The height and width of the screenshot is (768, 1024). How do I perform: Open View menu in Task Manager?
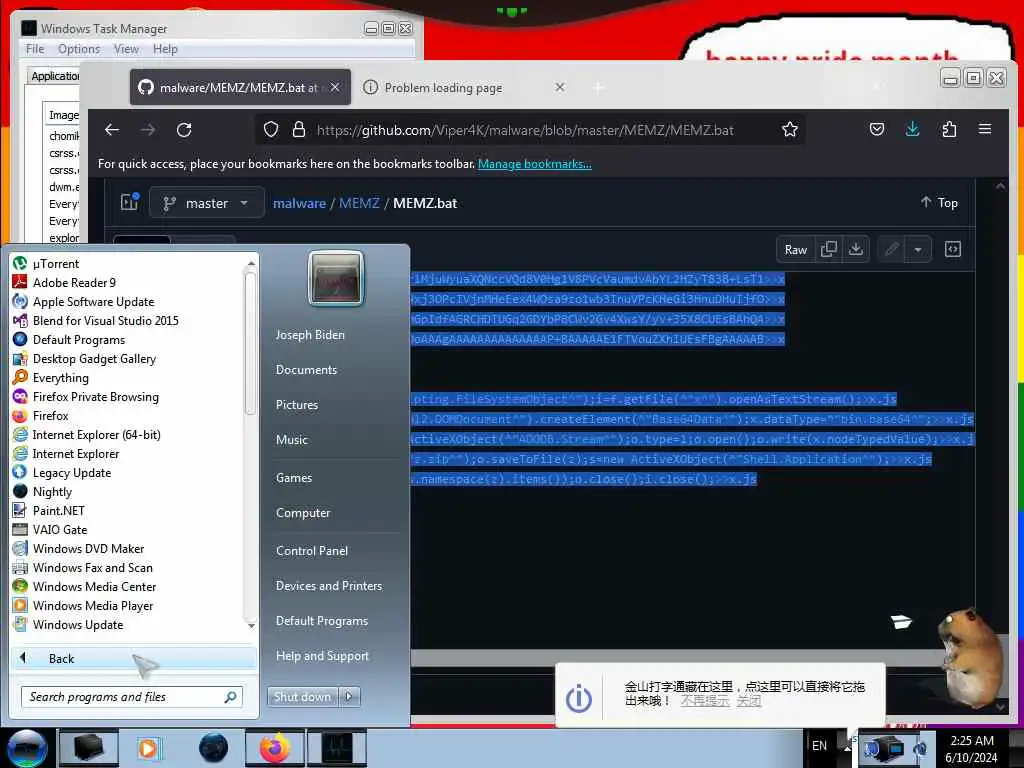point(126,49)
